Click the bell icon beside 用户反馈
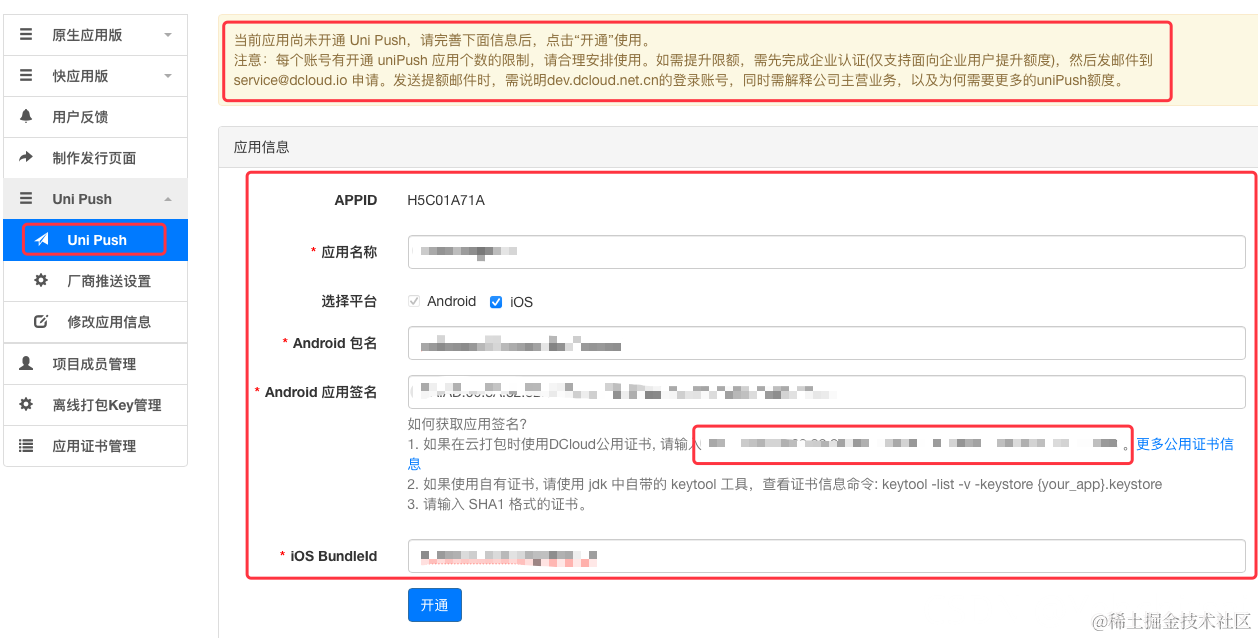This screenshot has width=1258, height=638. [27, 116]
